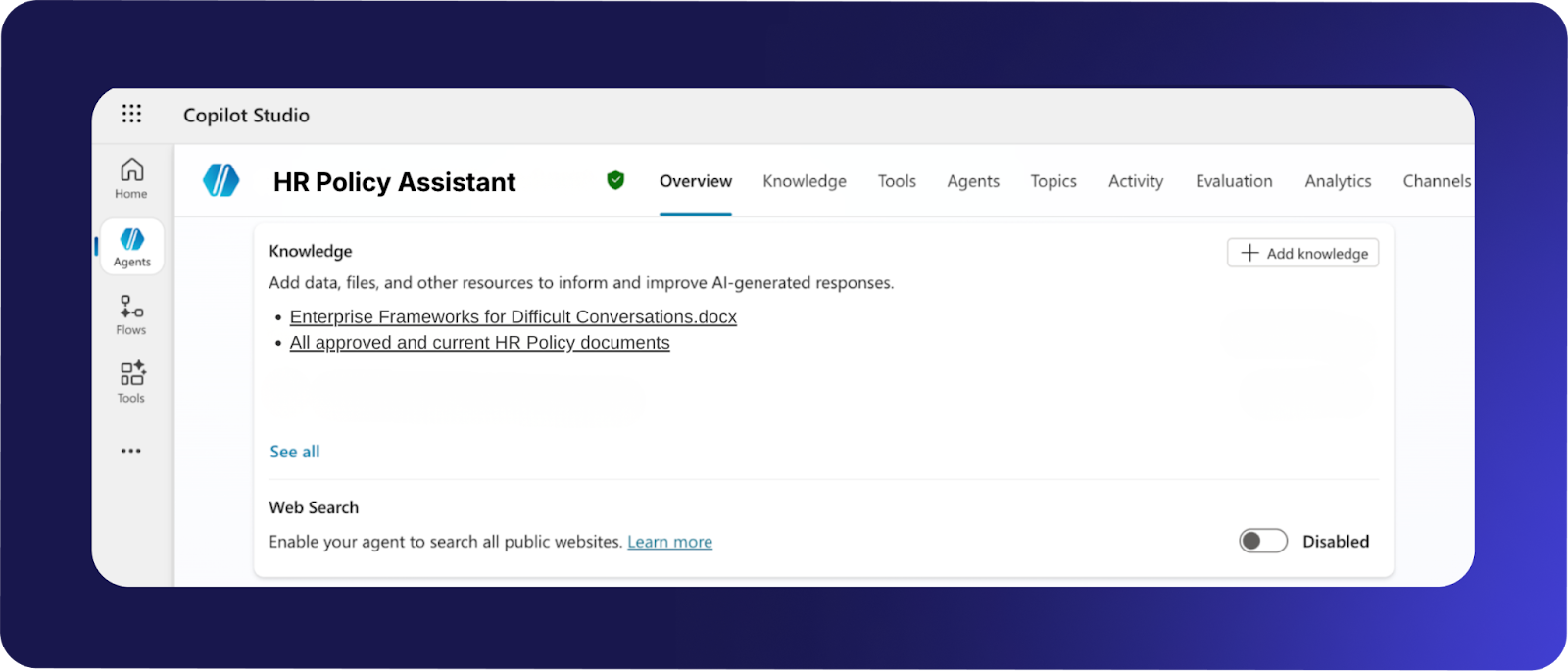Open Agents in the left sidebar
This screenshot has width=1568, height=671.
pos(131,247)
